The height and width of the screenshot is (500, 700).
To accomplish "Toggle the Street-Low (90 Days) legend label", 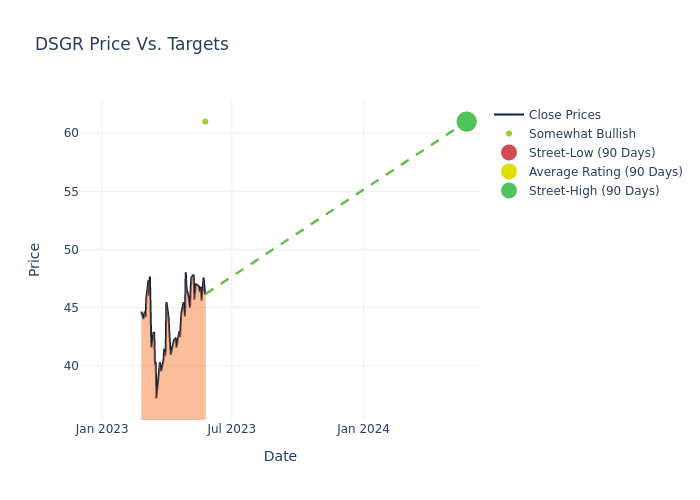I will tap(592, 153).
